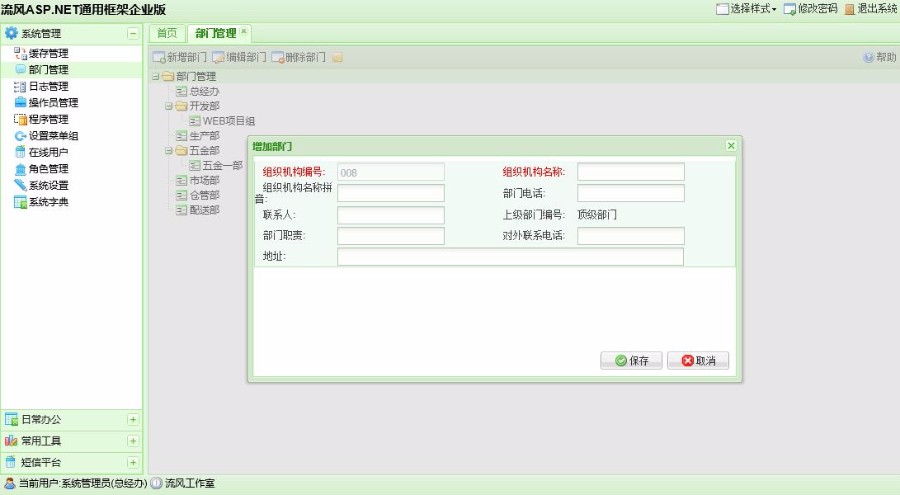Click the 帮助 help icon
Image resolution: width=900 pixels, height=495 pixels.
[868, 57]
